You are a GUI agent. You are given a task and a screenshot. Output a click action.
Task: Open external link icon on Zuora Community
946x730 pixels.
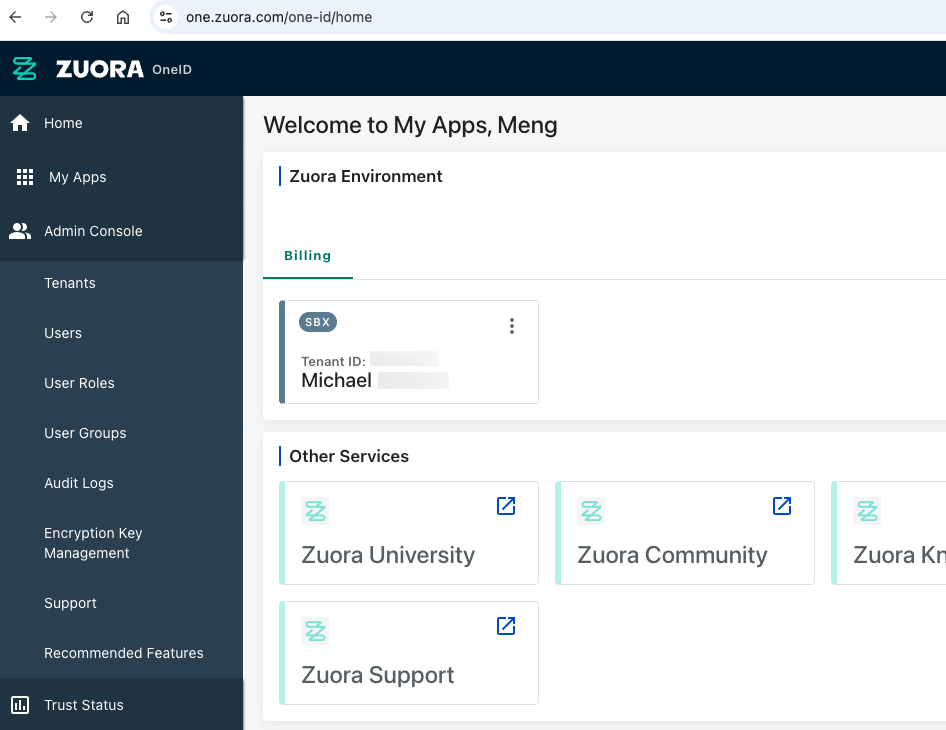[x=782, y=506]
